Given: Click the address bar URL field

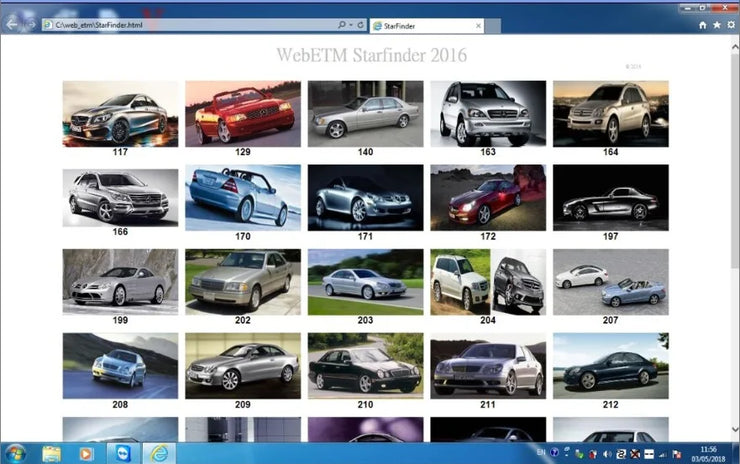Looking at the screenshot, I should point(180,23).
